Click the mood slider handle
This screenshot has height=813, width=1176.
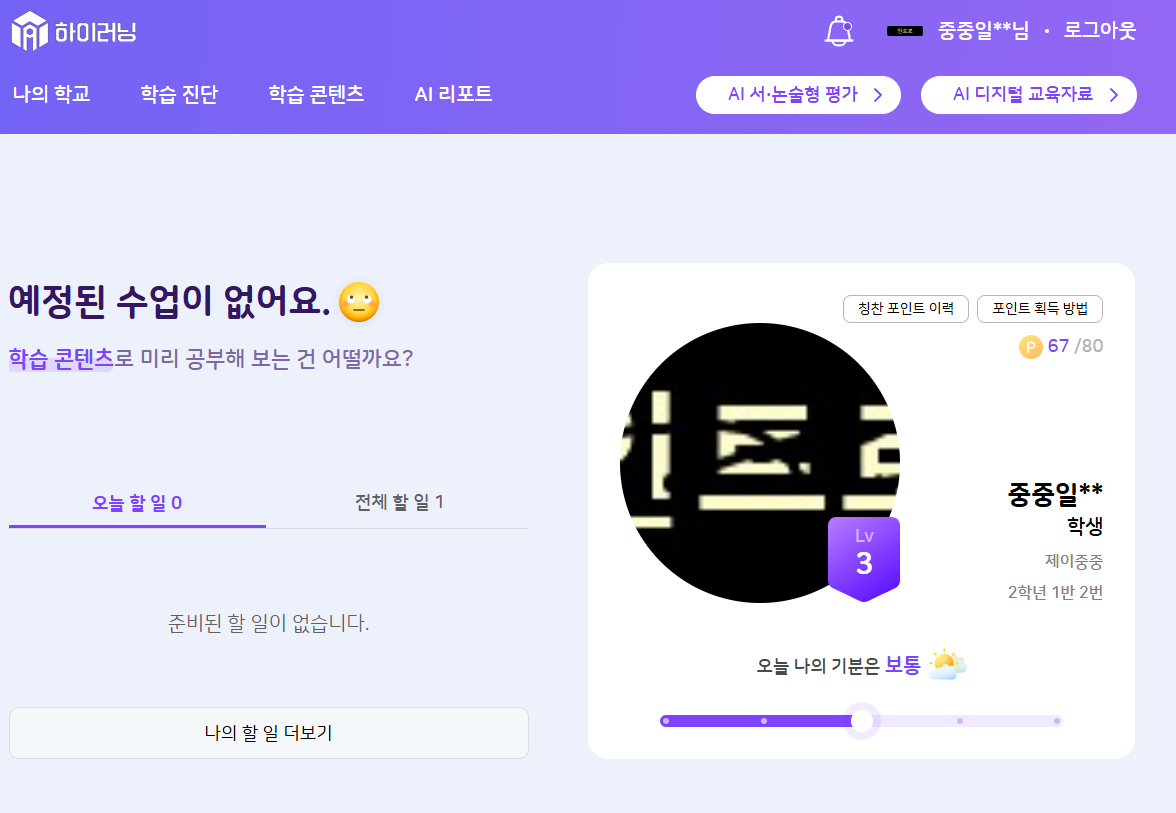(x=861, y=721)
